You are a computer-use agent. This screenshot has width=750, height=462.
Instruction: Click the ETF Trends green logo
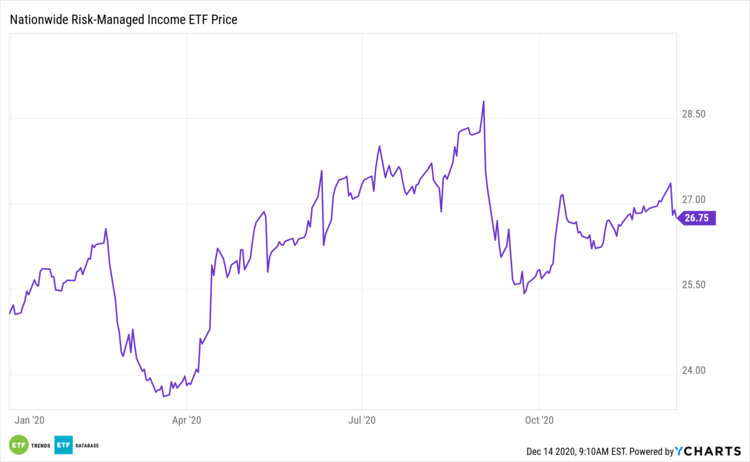(x=17, y=444)
